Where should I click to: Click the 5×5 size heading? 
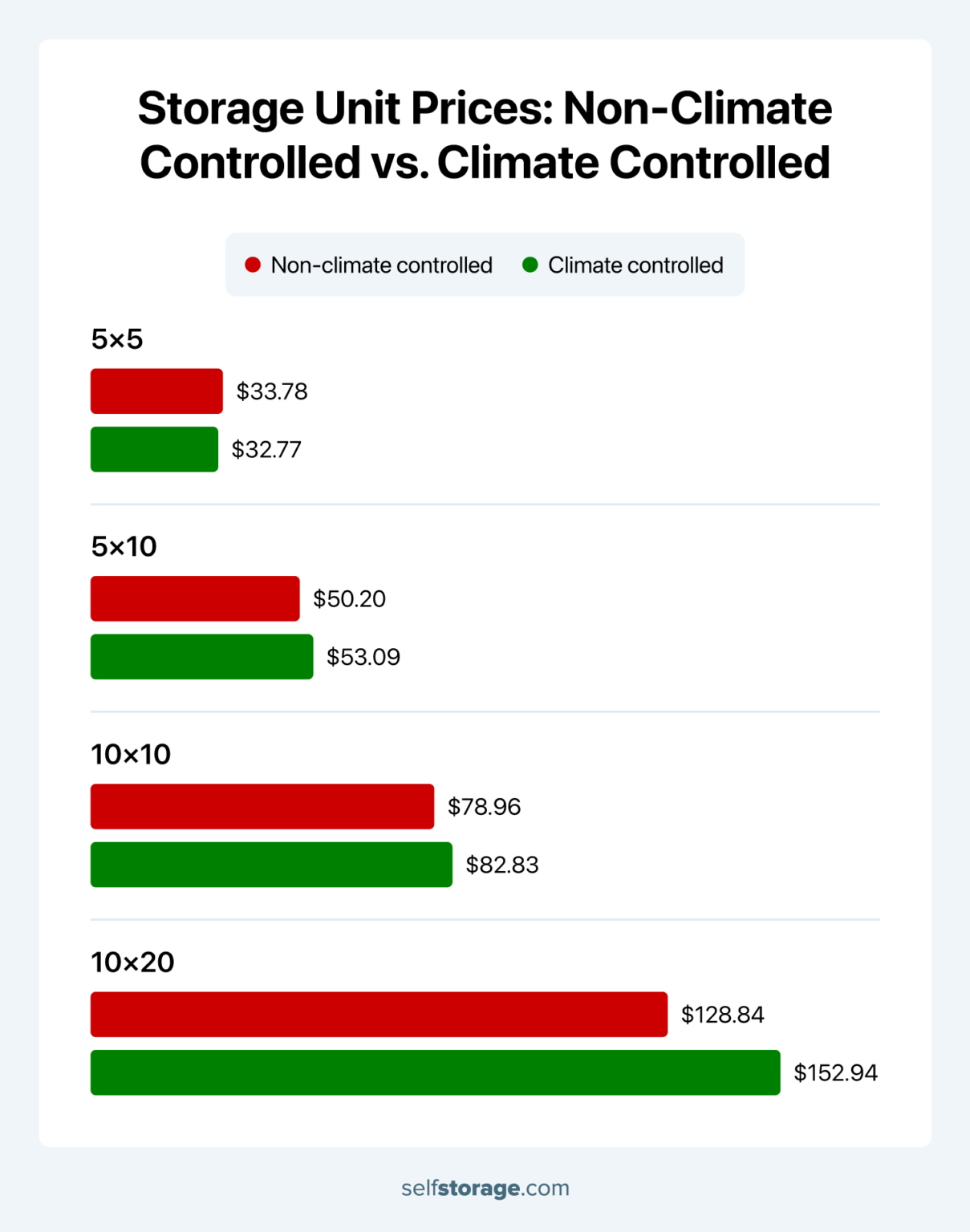tap(117, 339)
